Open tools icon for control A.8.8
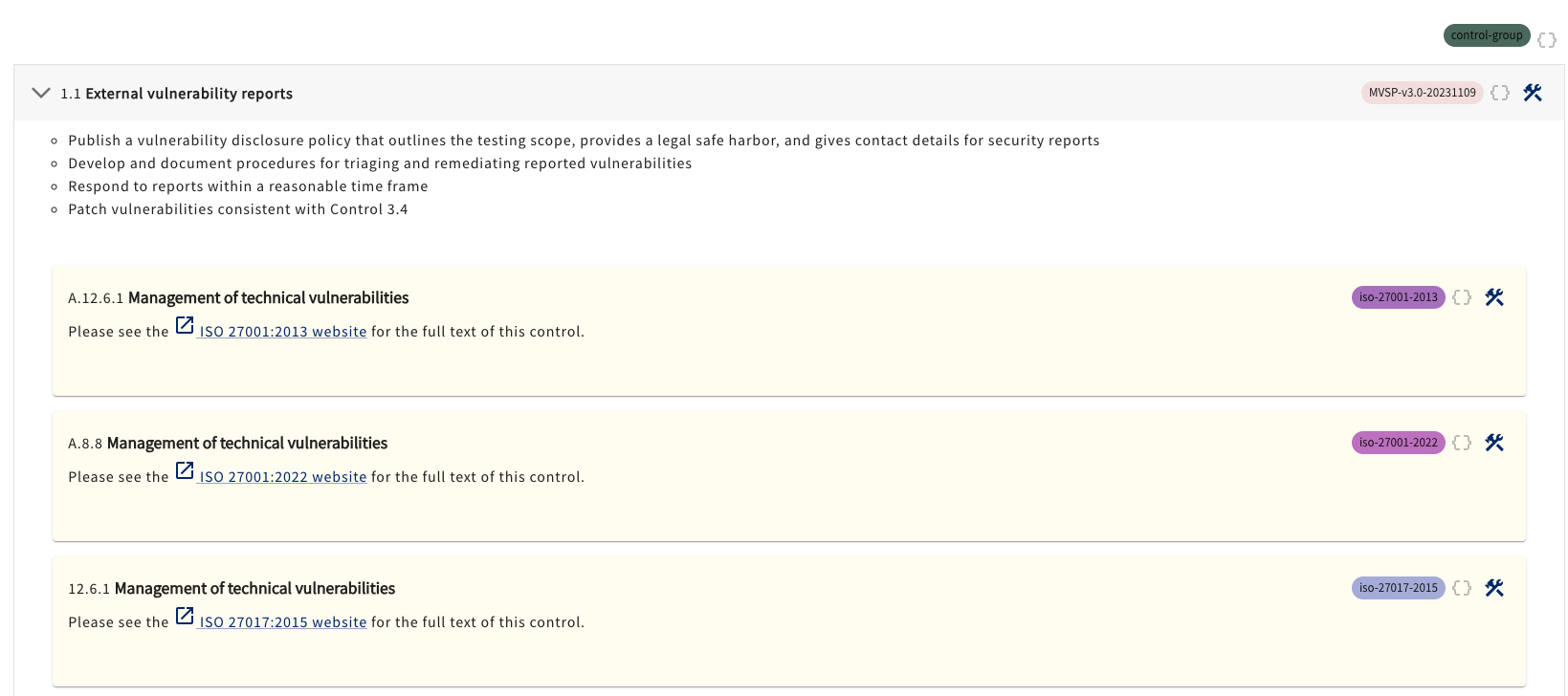This screenshot has width=1568, height=696. (x=1494, y=443)
